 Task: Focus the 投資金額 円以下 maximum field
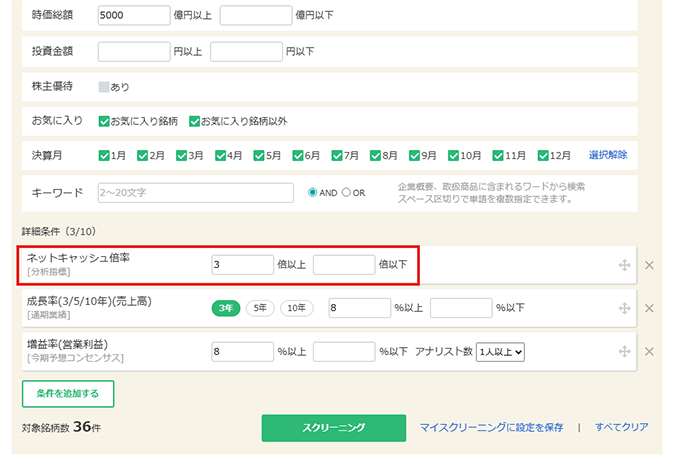[246, 52]
